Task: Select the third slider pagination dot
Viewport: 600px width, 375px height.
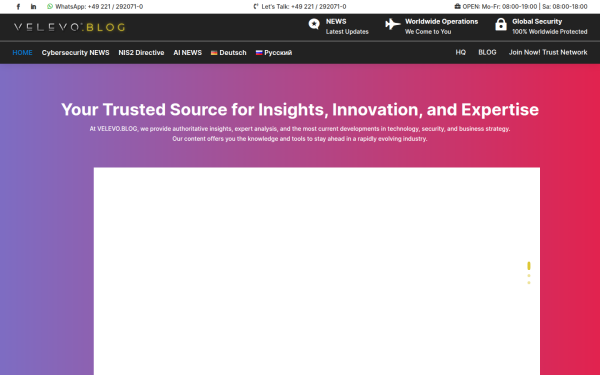Action: click(x=529, y=283)
